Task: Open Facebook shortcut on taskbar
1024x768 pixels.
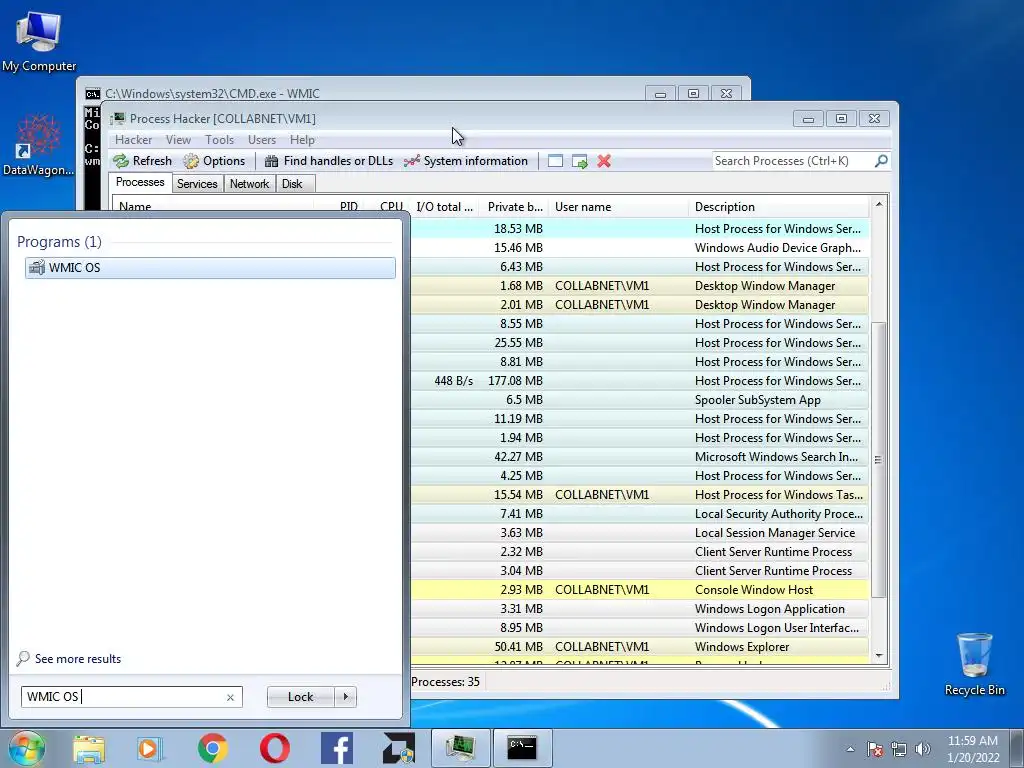Action: pos(337,748)
